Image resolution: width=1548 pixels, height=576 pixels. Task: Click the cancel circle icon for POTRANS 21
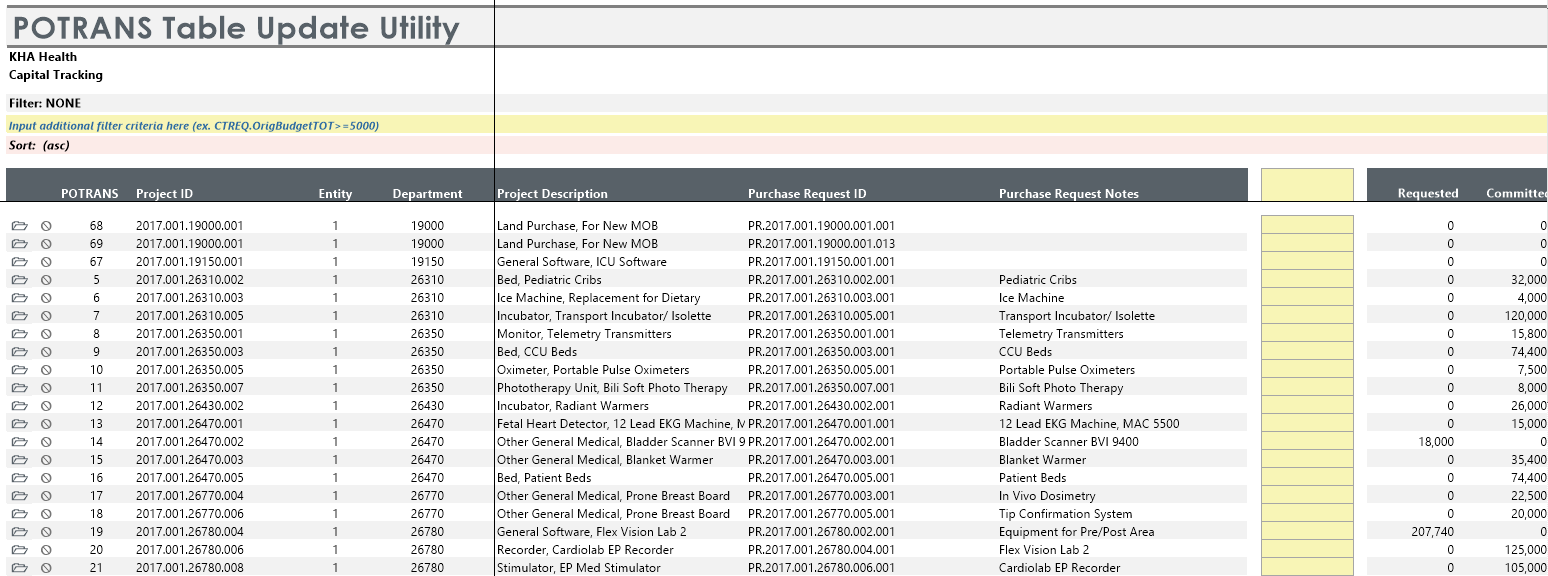[46, 568]
